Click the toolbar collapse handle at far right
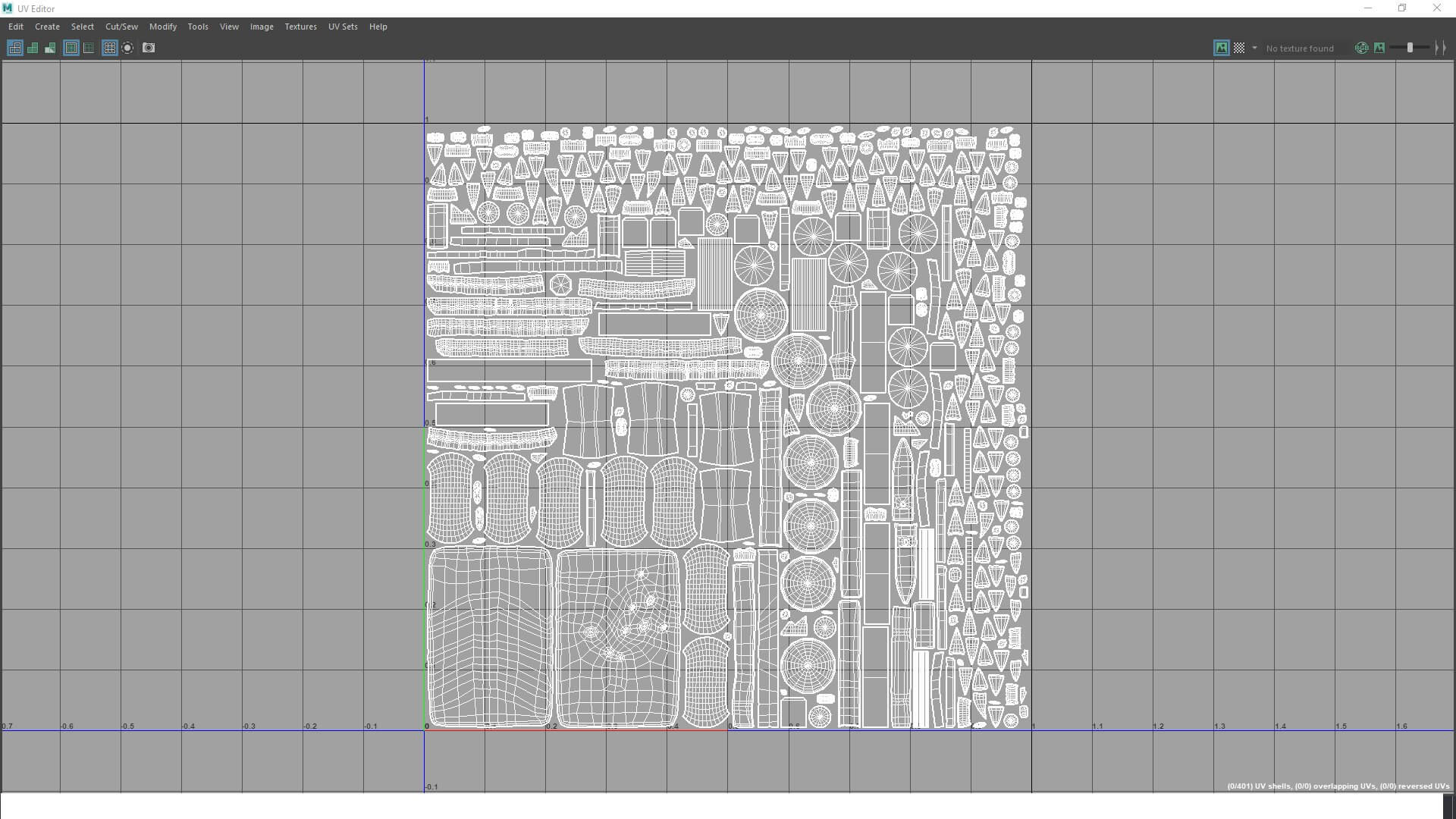Screen dimensions: 1456x819 (1441, 48)
